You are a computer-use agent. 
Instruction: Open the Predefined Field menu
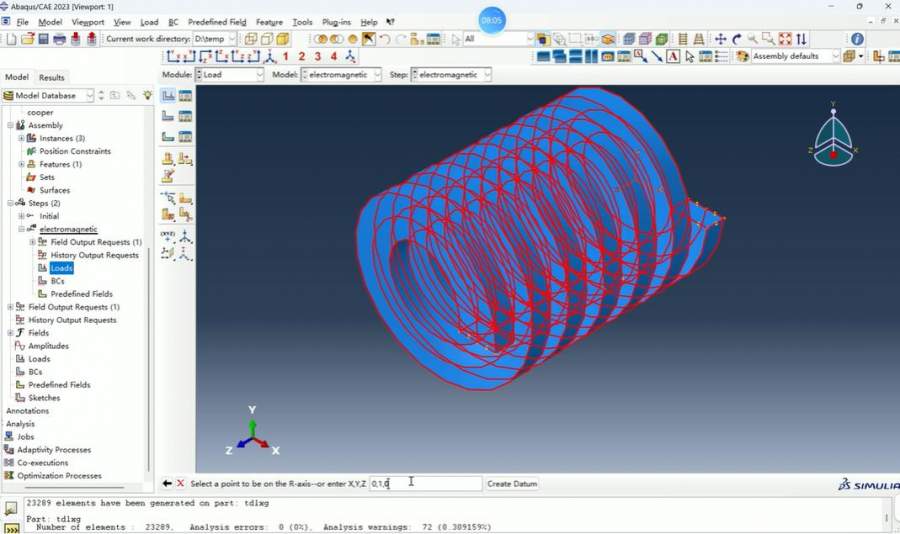[x=216, y=21]
